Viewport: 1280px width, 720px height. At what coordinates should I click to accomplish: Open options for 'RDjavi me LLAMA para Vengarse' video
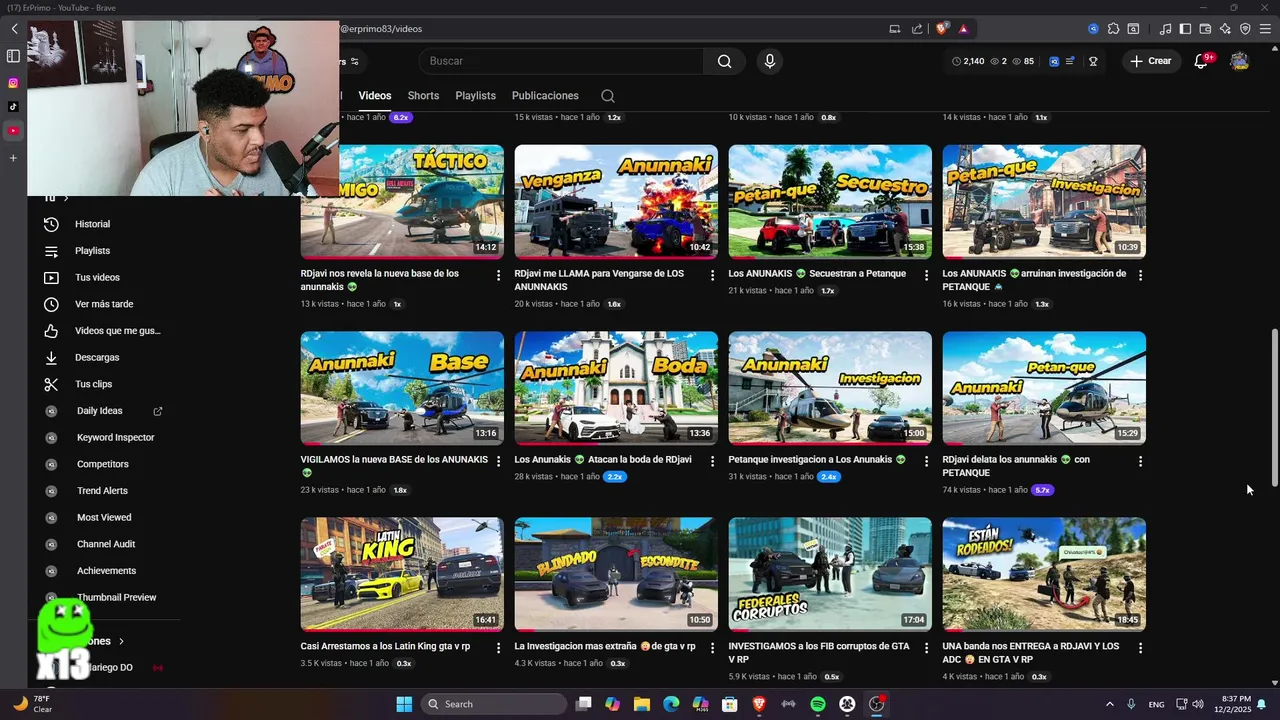coord(712,275)
